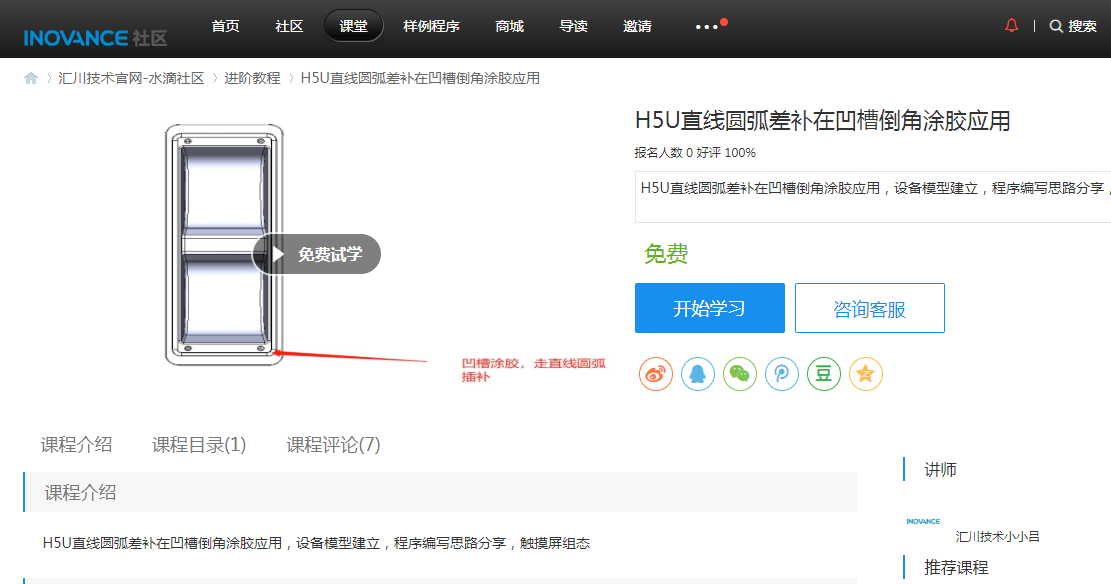The height and width of the screenshot is (584, 1111).
Task: Click the home icon in the breadcrumb
Action: click(x=30, y=77)
